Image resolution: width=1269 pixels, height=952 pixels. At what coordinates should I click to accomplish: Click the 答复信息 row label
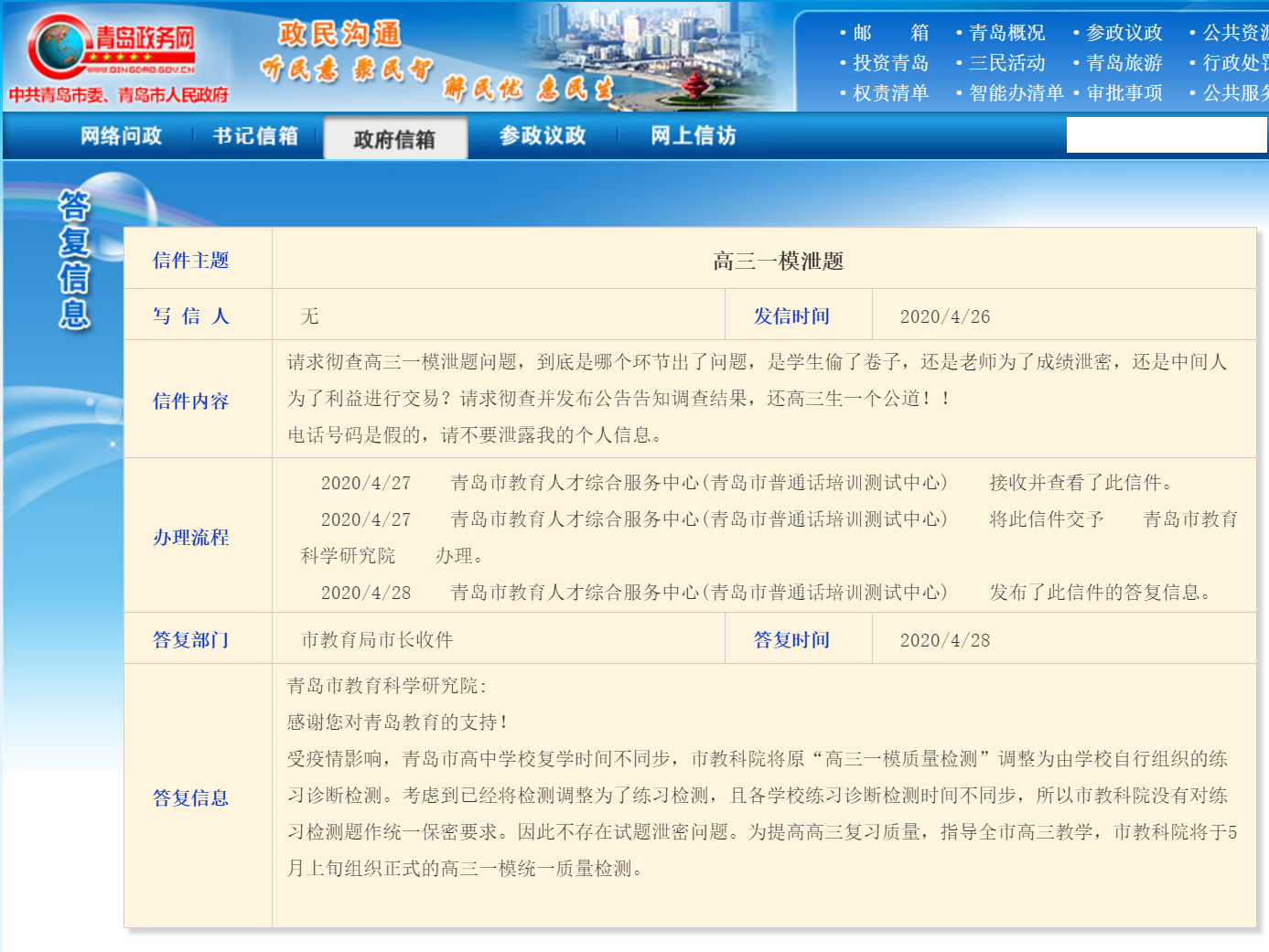coord(190,798)
